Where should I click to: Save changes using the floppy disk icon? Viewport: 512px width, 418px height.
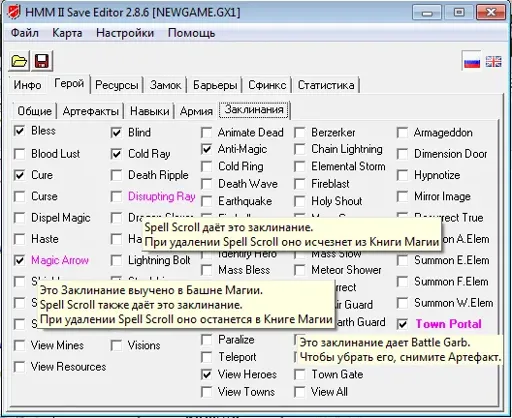coord(42,61)
